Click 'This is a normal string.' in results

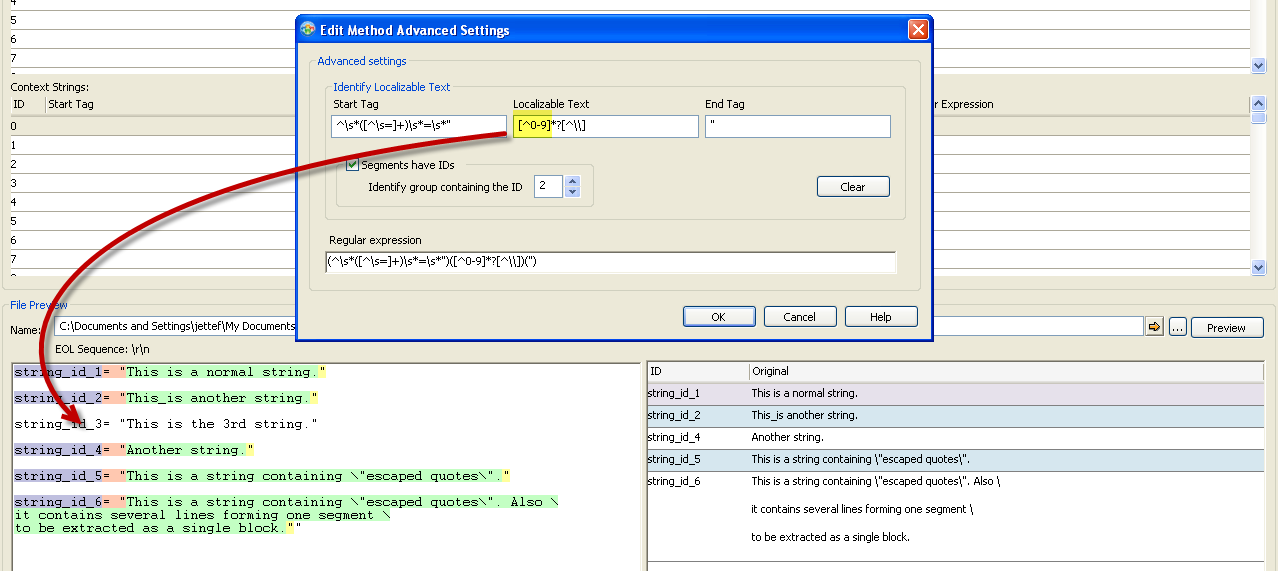(x=805, y=393)
